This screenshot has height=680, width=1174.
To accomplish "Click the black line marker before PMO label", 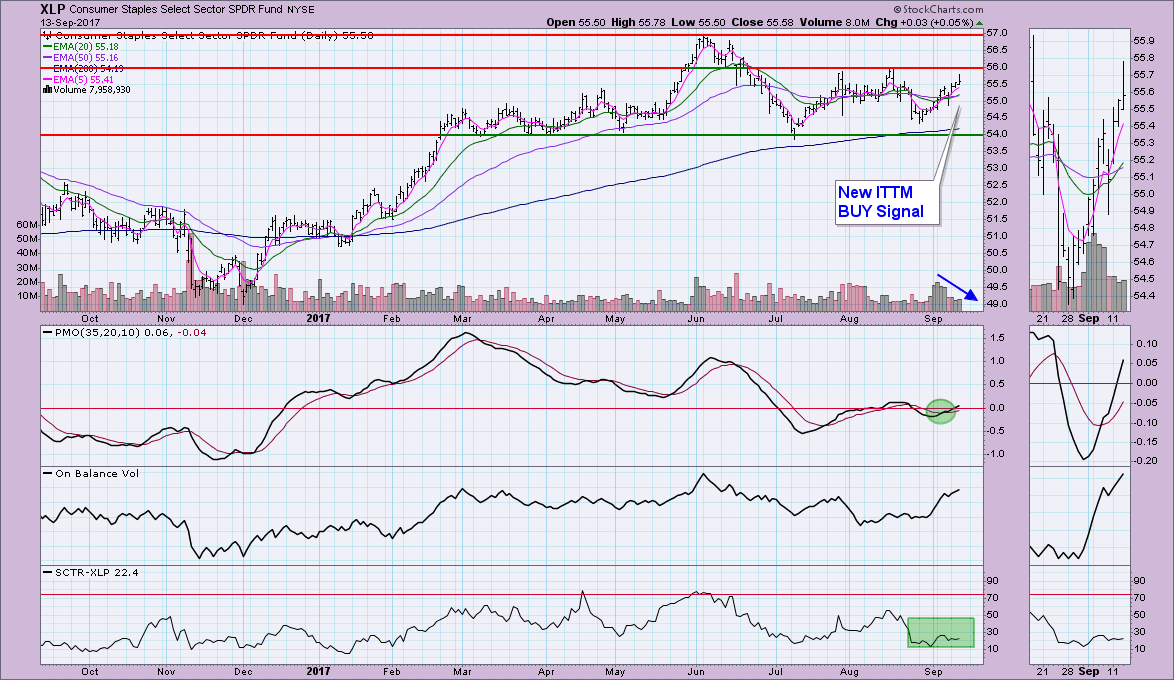I will pyautogui.click(x=48, y=333).
